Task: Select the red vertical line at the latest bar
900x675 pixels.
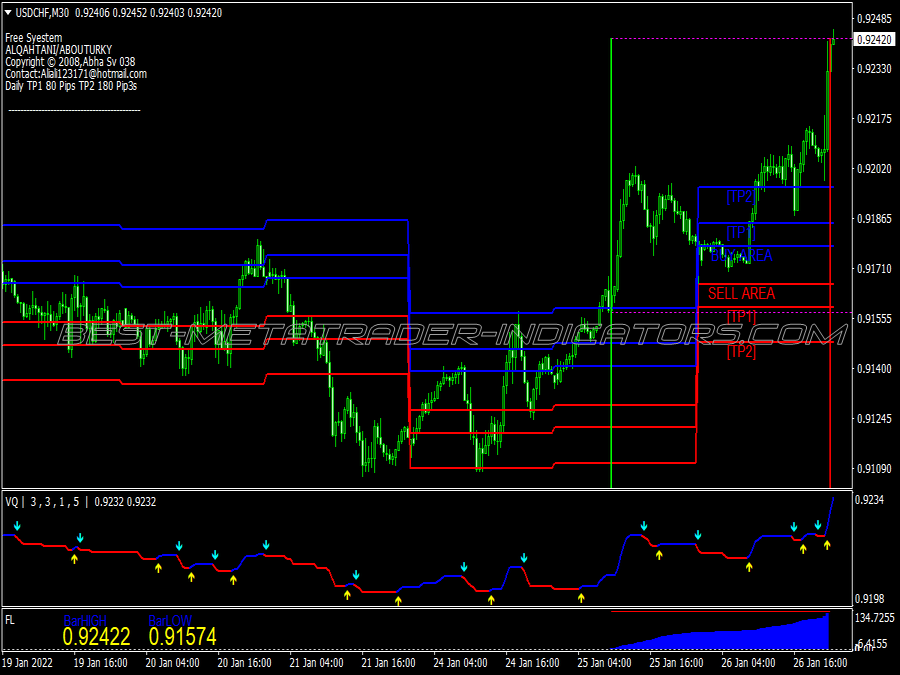Action: [830, 263]
